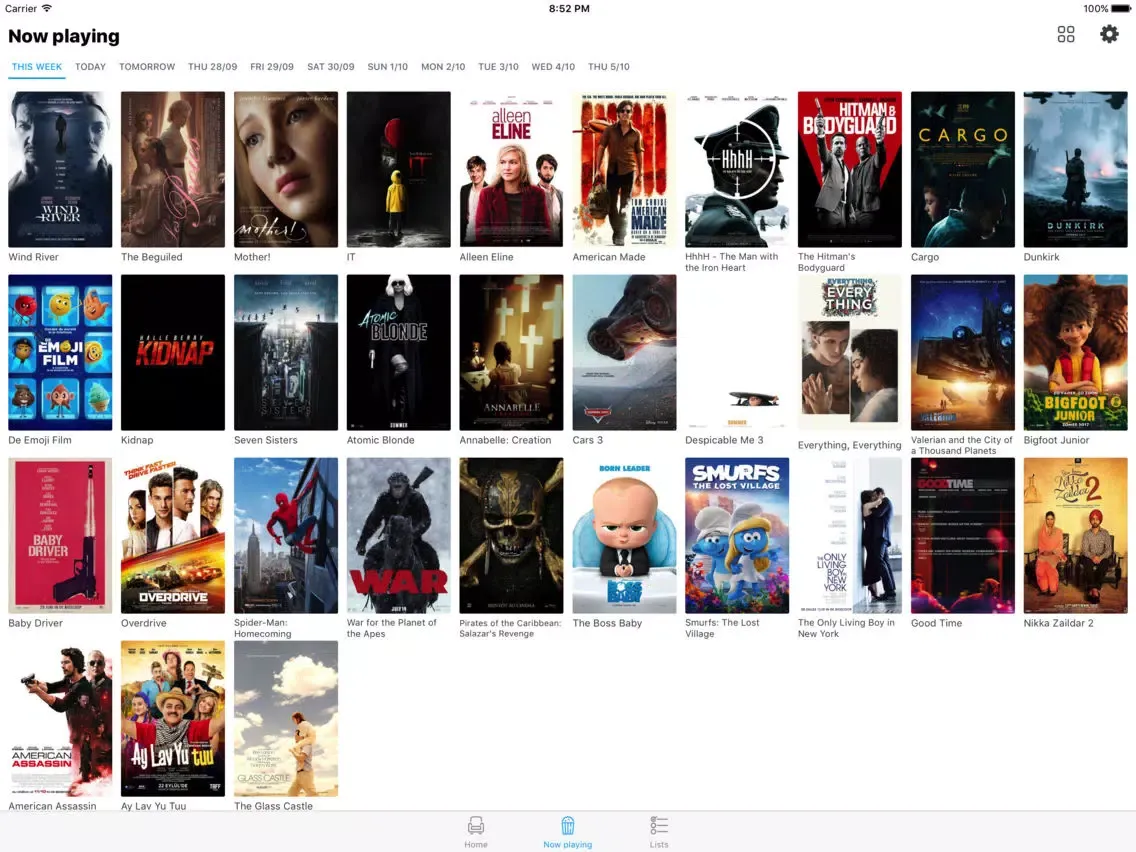This screenshot has width=1136, height=852.
Task: Open the Baby Driver poster
Action: click(x=60, y=535)
